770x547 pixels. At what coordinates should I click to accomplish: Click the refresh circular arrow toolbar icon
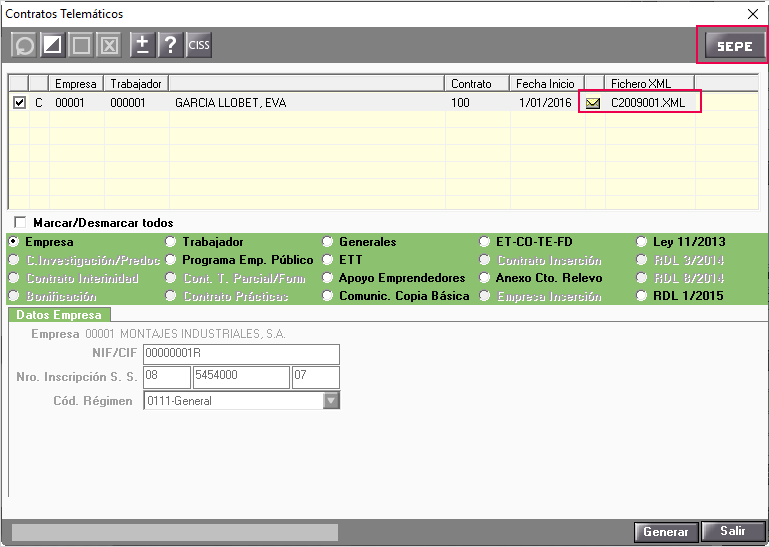click(x=24, y=45)
